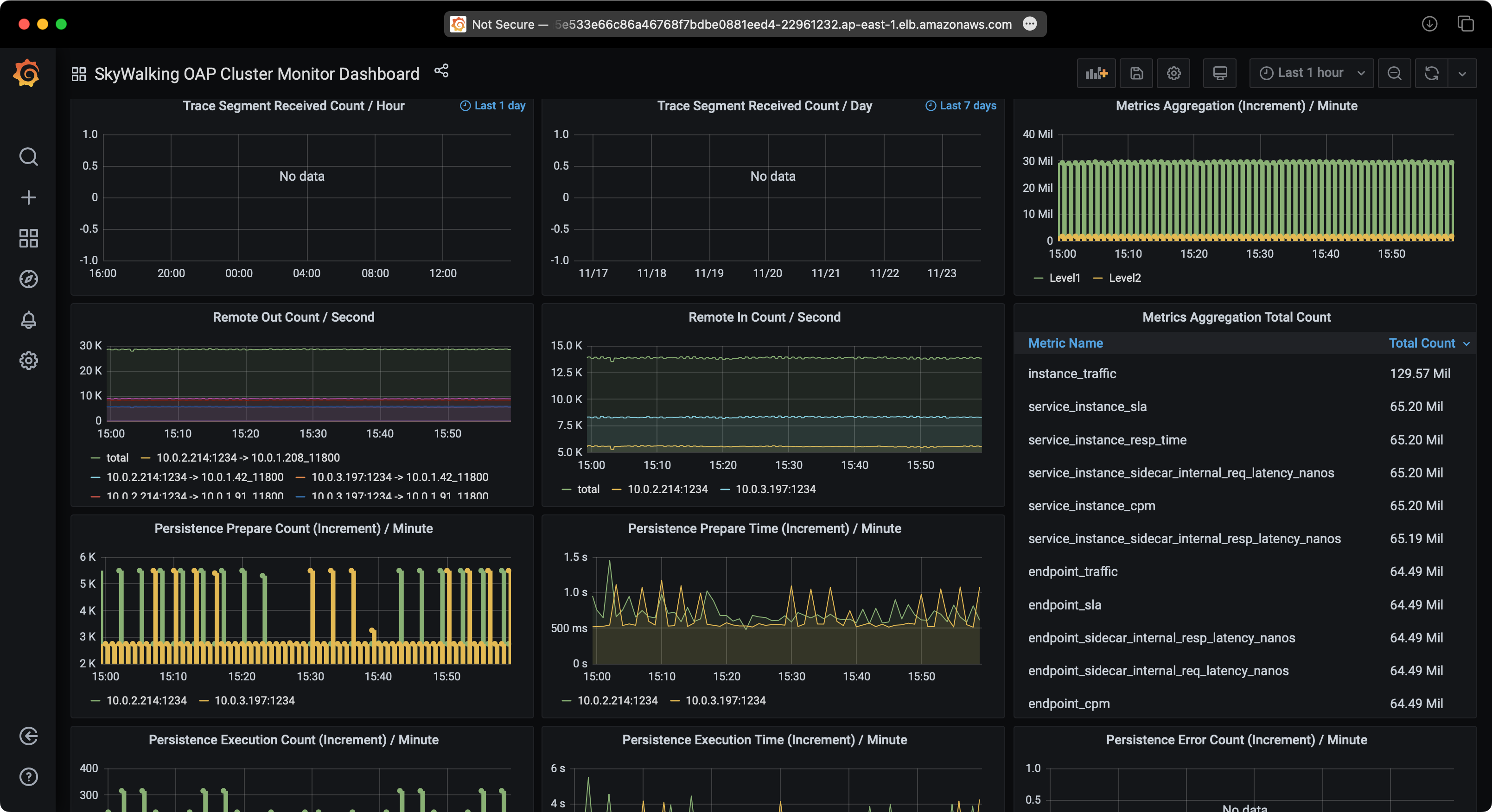Open dashboard settings gear in toolbar
Screen dimensions: 1492x812
click(1173, 73)
